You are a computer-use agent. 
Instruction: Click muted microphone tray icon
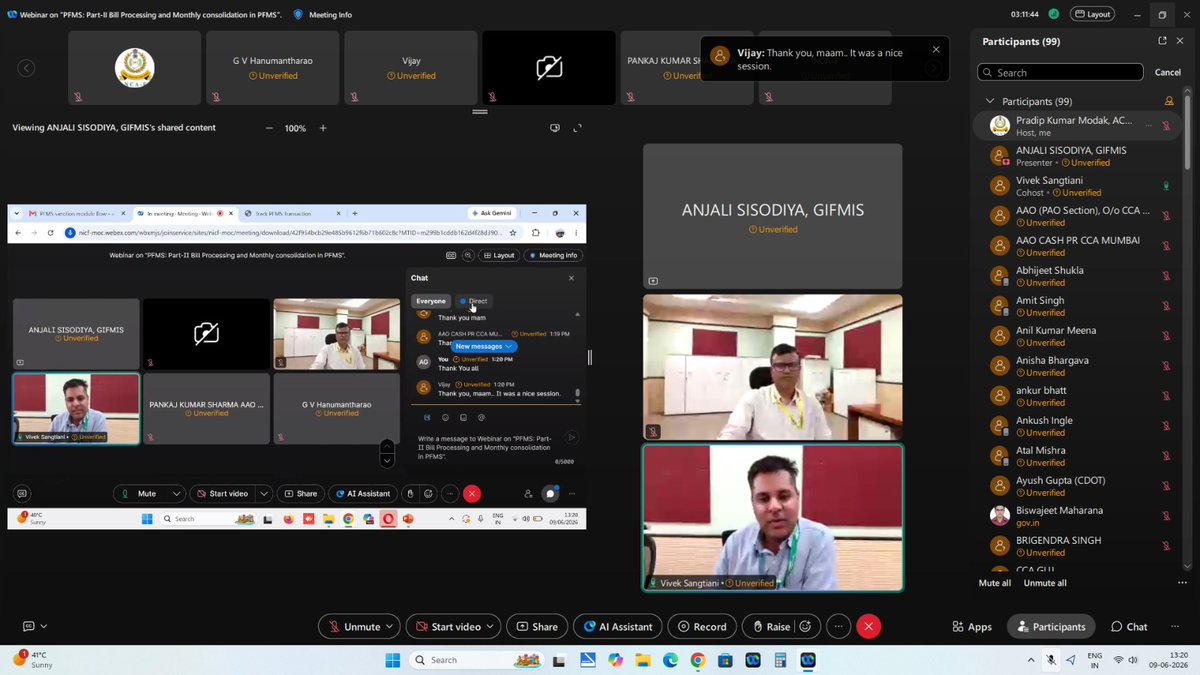[1051, 660]
